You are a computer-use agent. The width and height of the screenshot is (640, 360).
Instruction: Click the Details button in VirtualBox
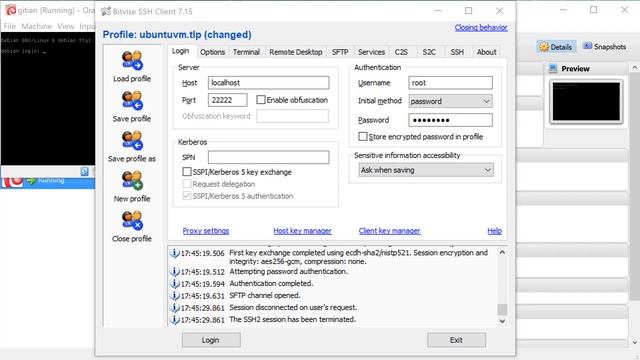click(x=556, y=47)
